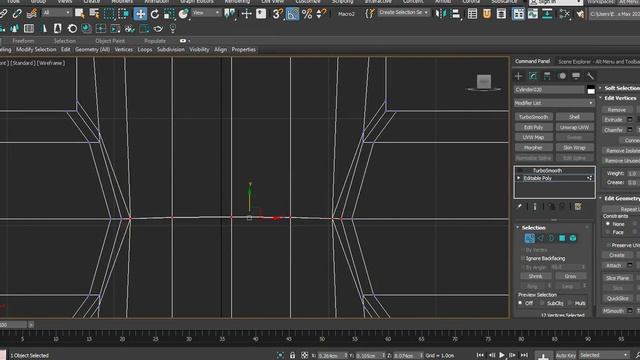The height and width of the screenshot is (360, 640).
Task: Select Edge sub-object level
Action: tap(540, 238)
